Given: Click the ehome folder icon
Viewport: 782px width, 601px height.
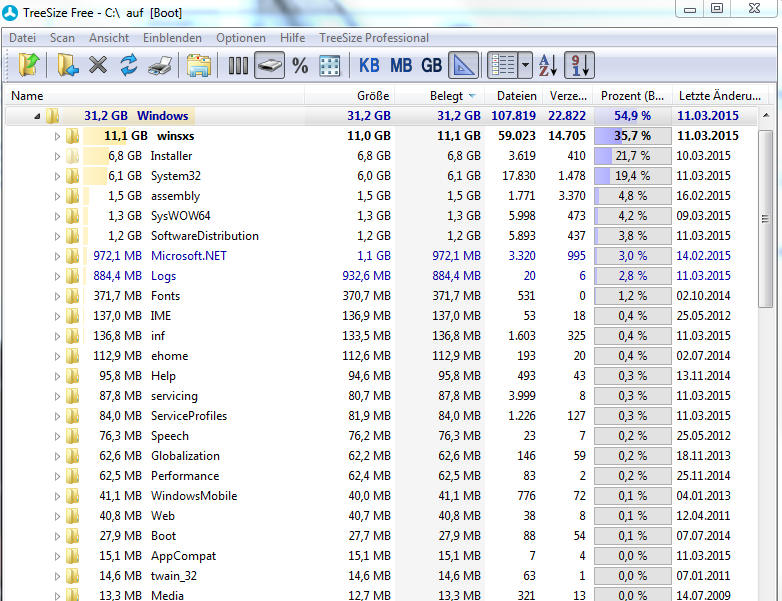Looking at the screenshot, I should (x=72, y=356).
